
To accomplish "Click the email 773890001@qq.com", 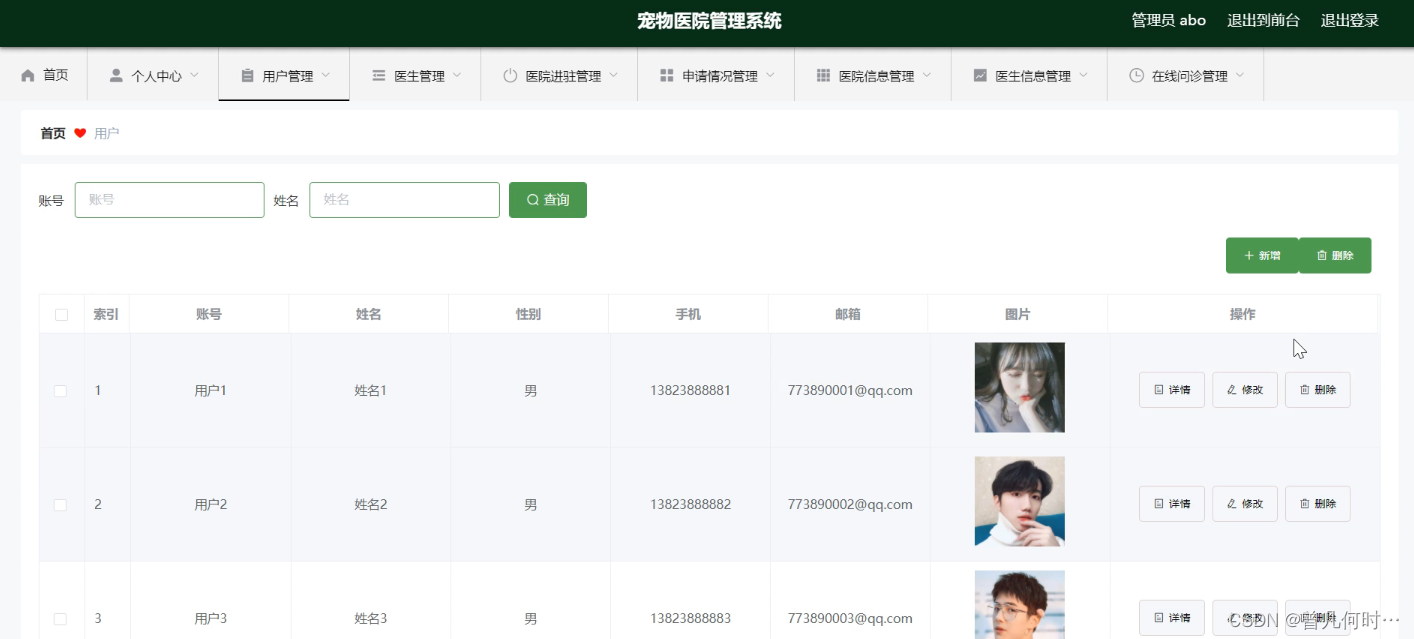I will 850,391.
